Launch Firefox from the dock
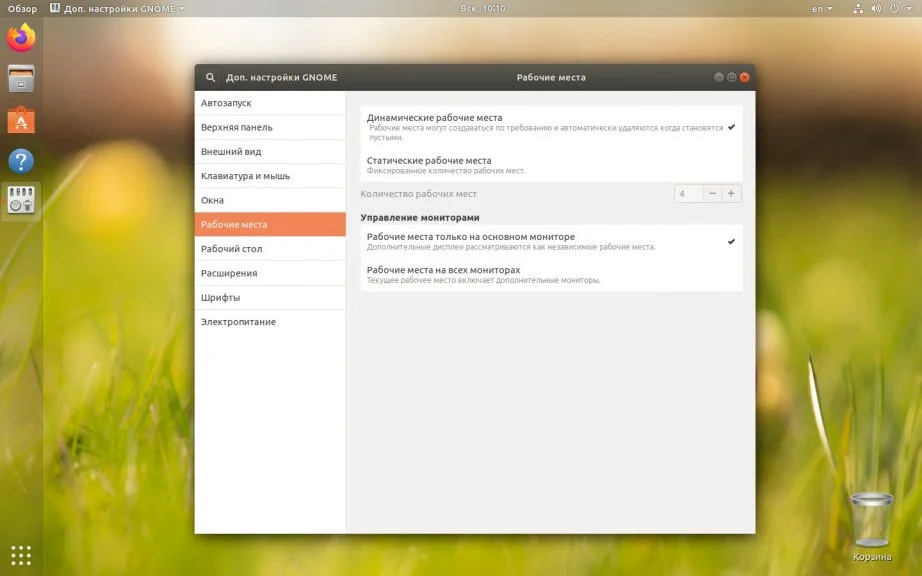Image resolution: width=922 pixels, height=576 pixels. tap(21, 38)
